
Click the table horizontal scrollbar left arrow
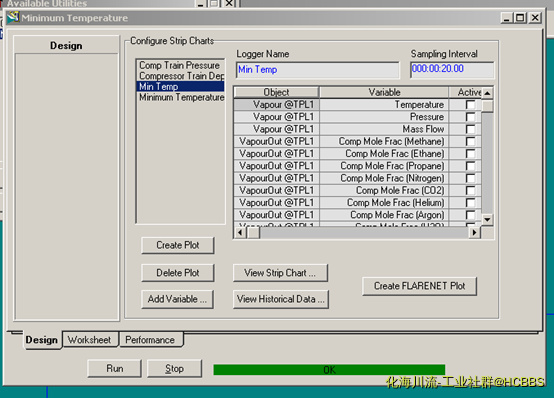241,233
